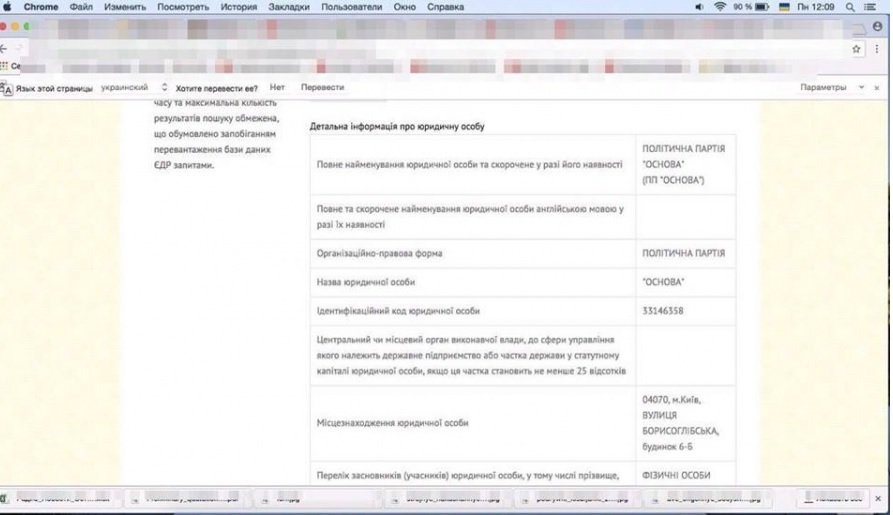
Task: Click the Перевести button
Action: pyautogui.click(x=322, y=88)
